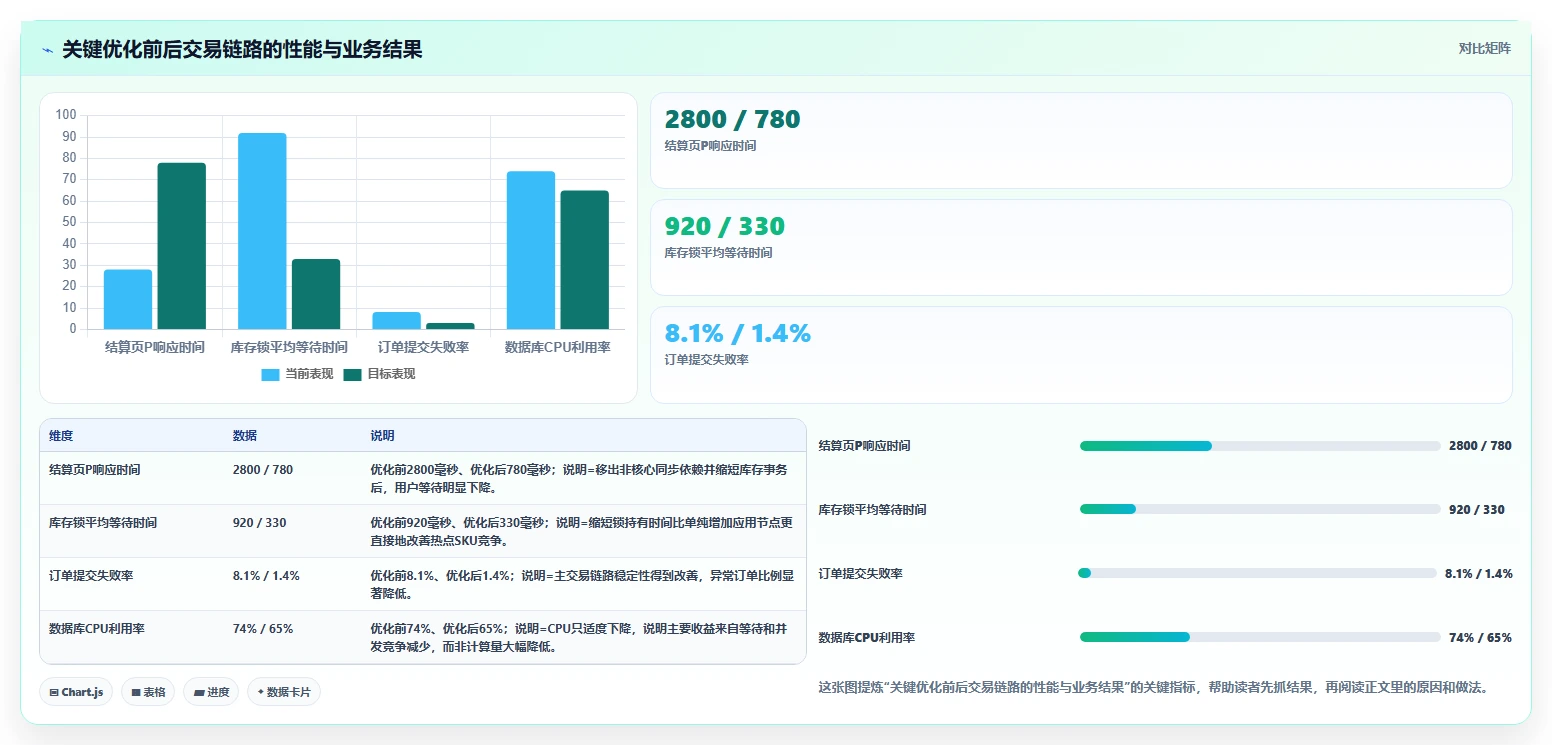1552x745 pixels.
Task: Click the 库存锁平均等待时间 progress bar
Action: pyautogui.click(x=1260, y=509)
